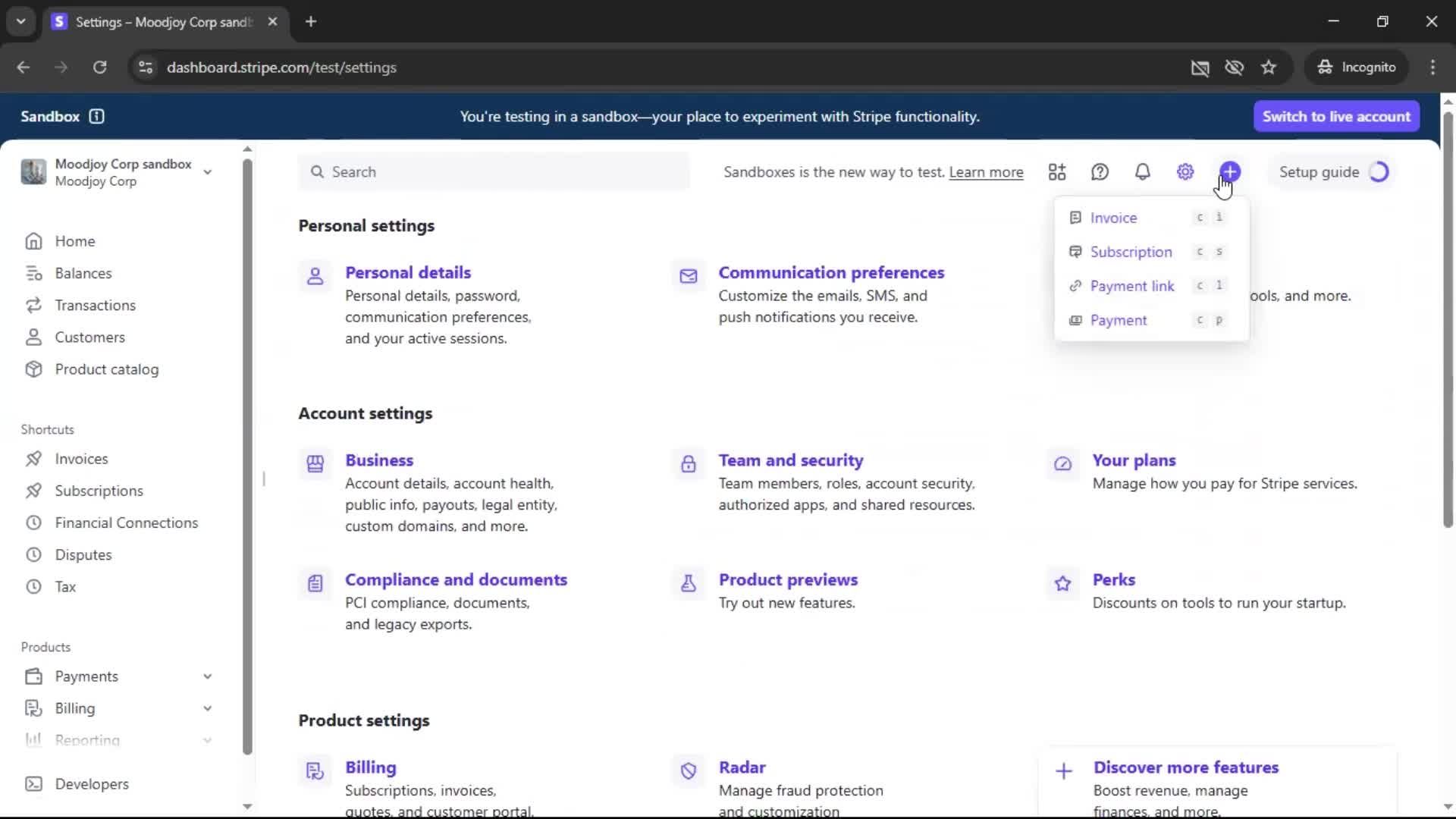
Task: Open Product catalog from the sidebar
Action: click(x=106, y=369)
